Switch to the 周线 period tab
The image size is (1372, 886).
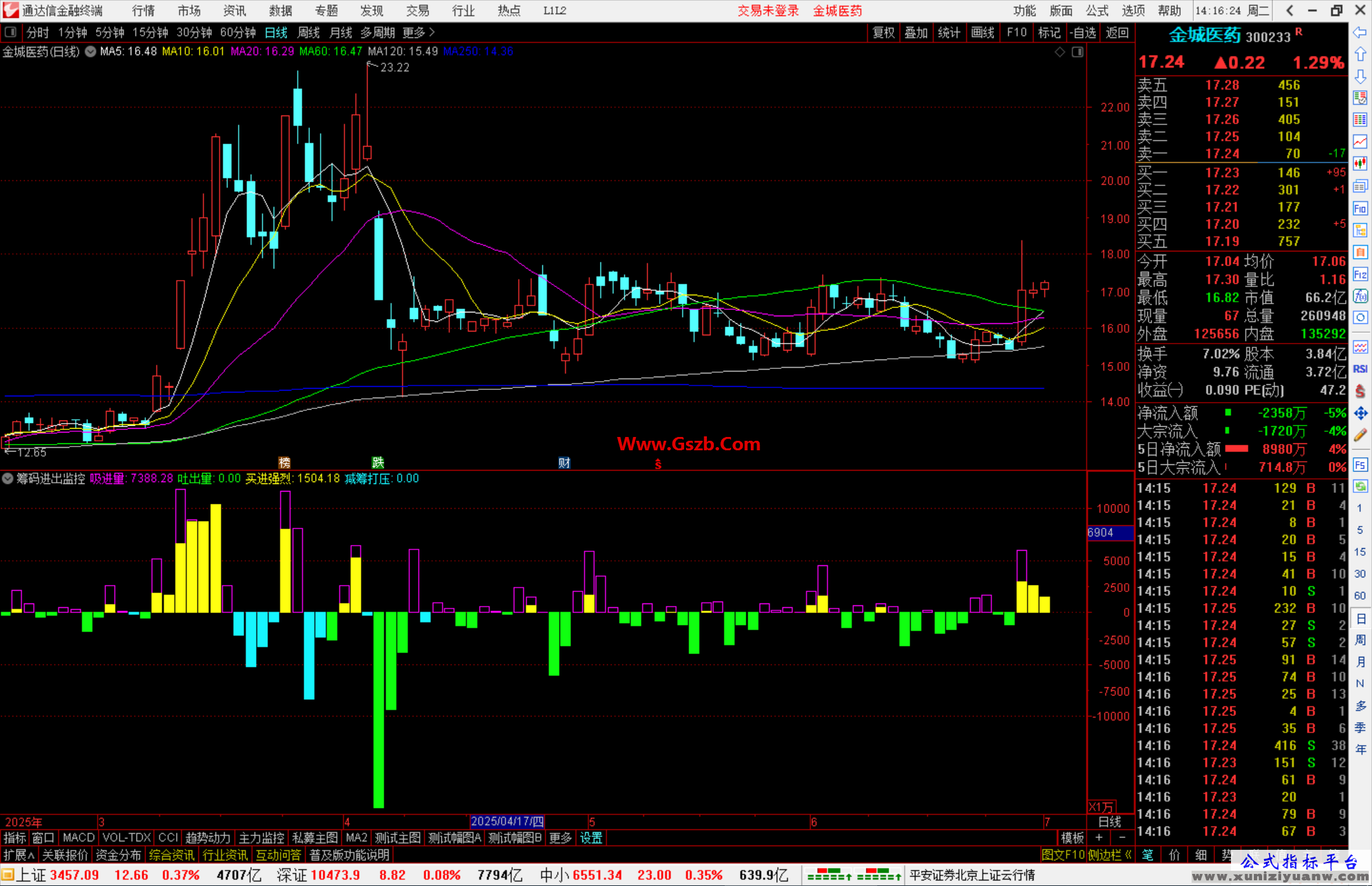[x=309, y=32]
